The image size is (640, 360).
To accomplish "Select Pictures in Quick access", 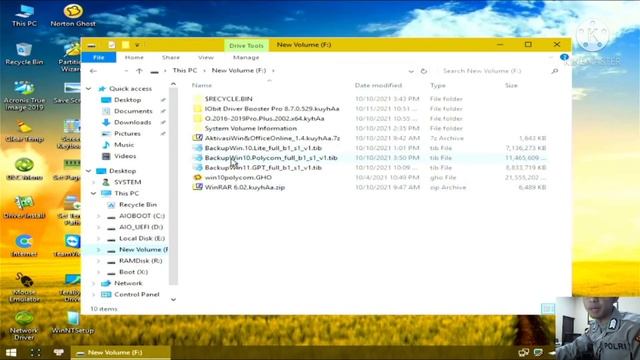I will pos(127,133).
